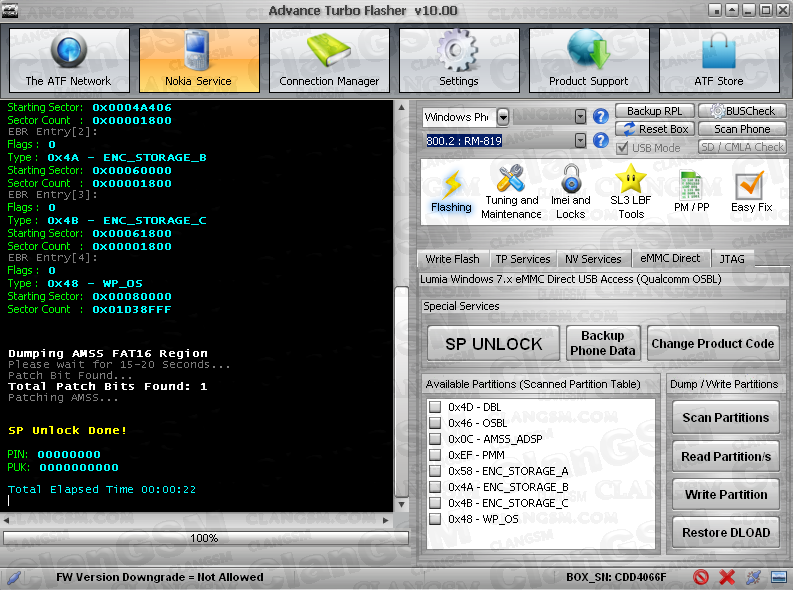Click the 100% progress bar
Screen dimensions: 793x590
205,538
